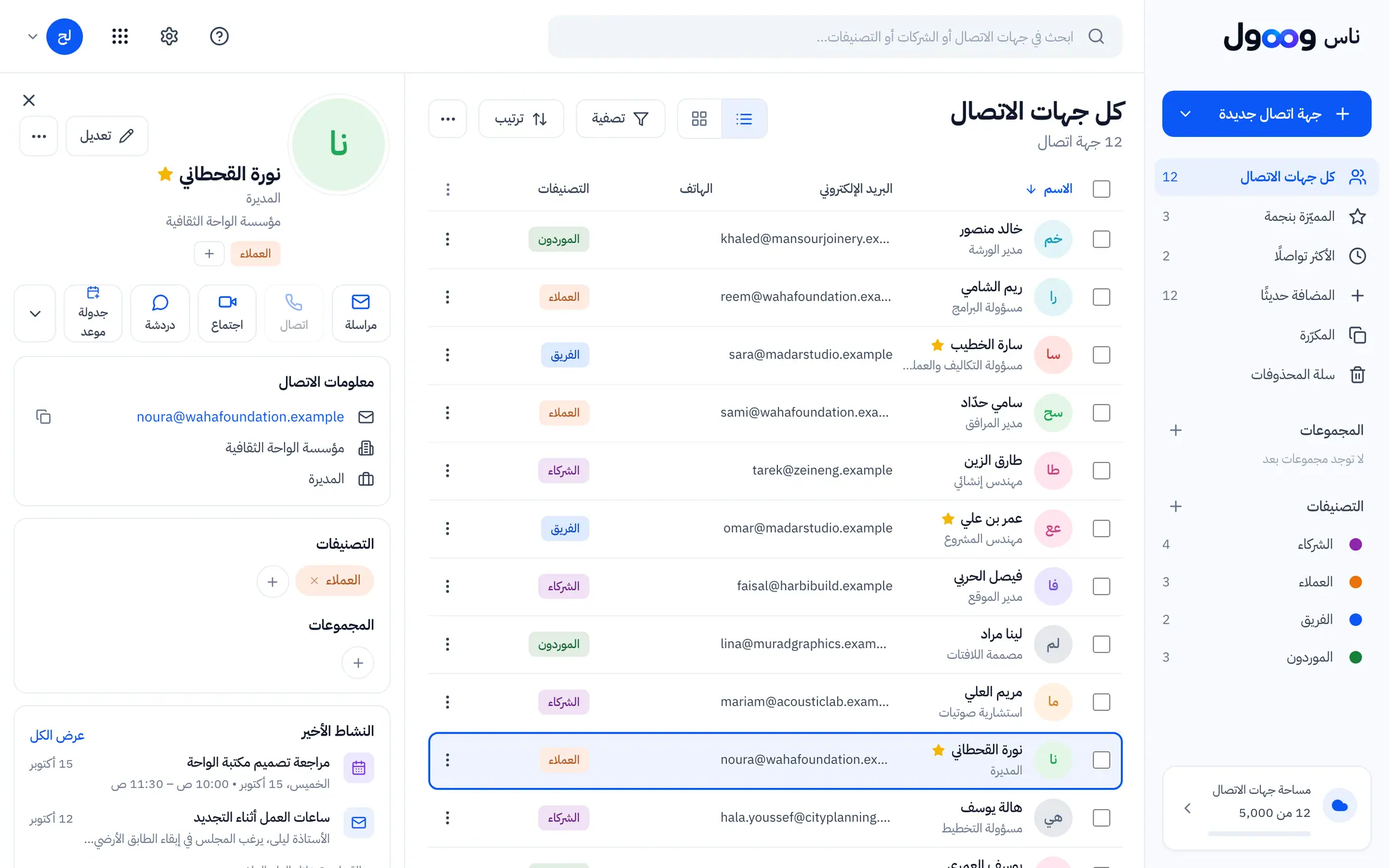Viewport: 1389px width, 868px height.
Task: Expand more contact actions chevron
Action: tap(35, 313)
